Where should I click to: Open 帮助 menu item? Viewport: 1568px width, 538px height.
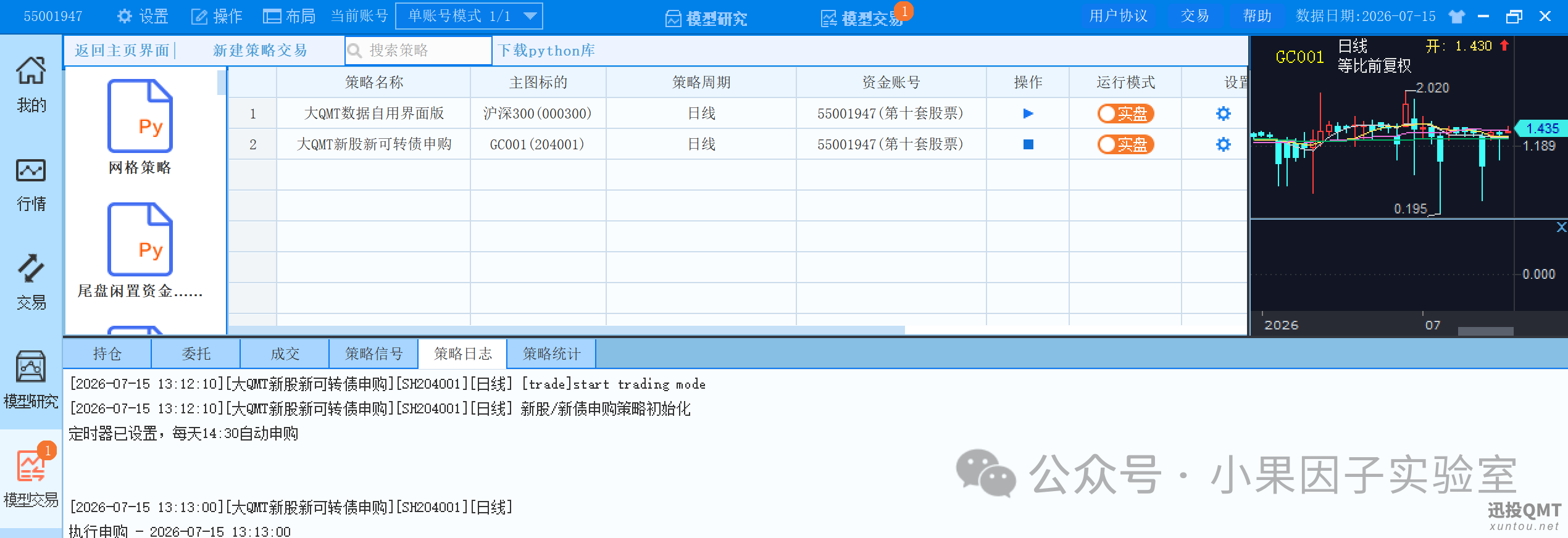tap(1257, 16)
